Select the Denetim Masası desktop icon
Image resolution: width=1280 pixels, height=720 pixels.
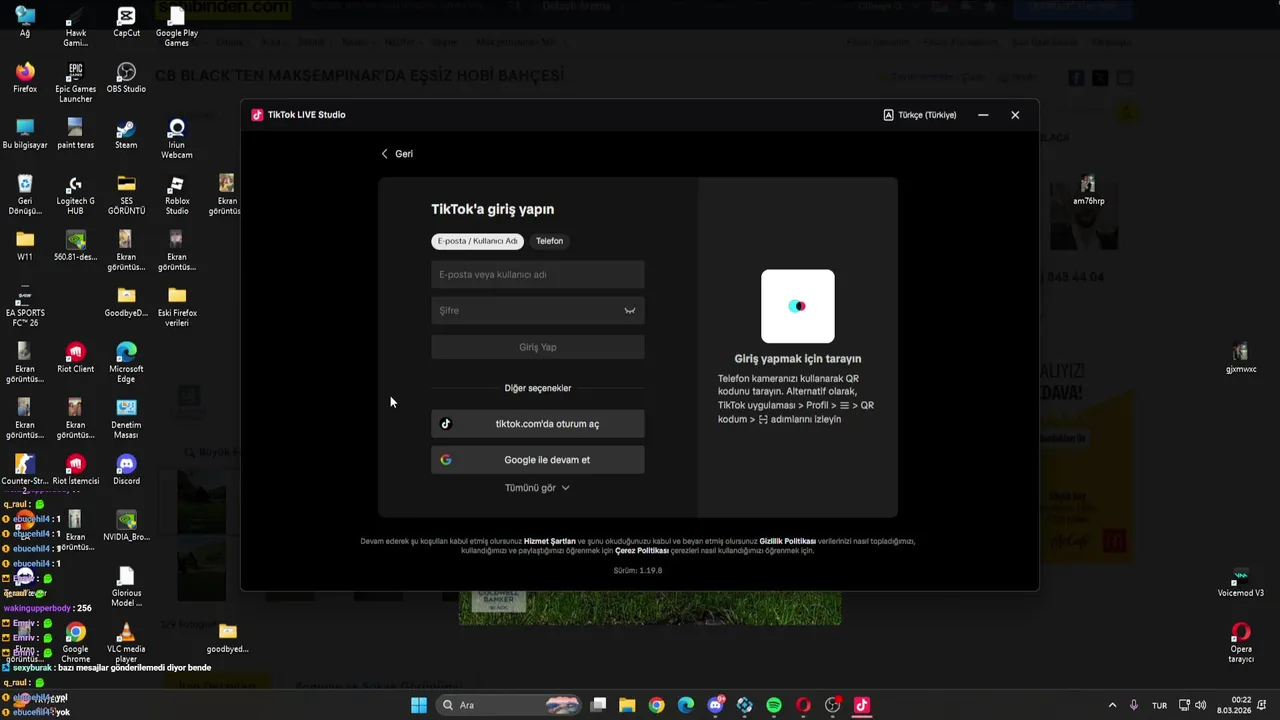pyautogui.click(x=126, y=419)
